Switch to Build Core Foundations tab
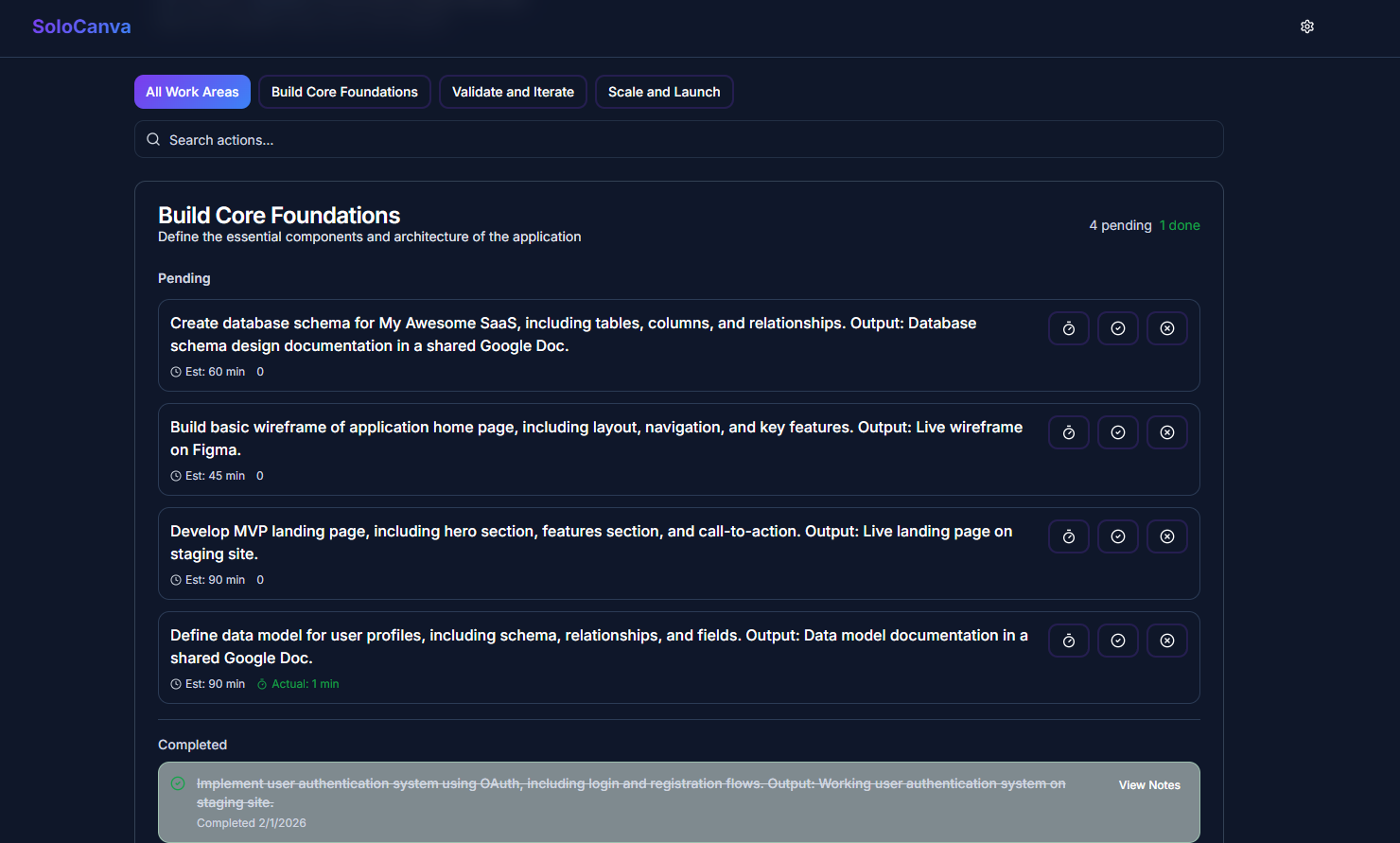 pos(344,92)
